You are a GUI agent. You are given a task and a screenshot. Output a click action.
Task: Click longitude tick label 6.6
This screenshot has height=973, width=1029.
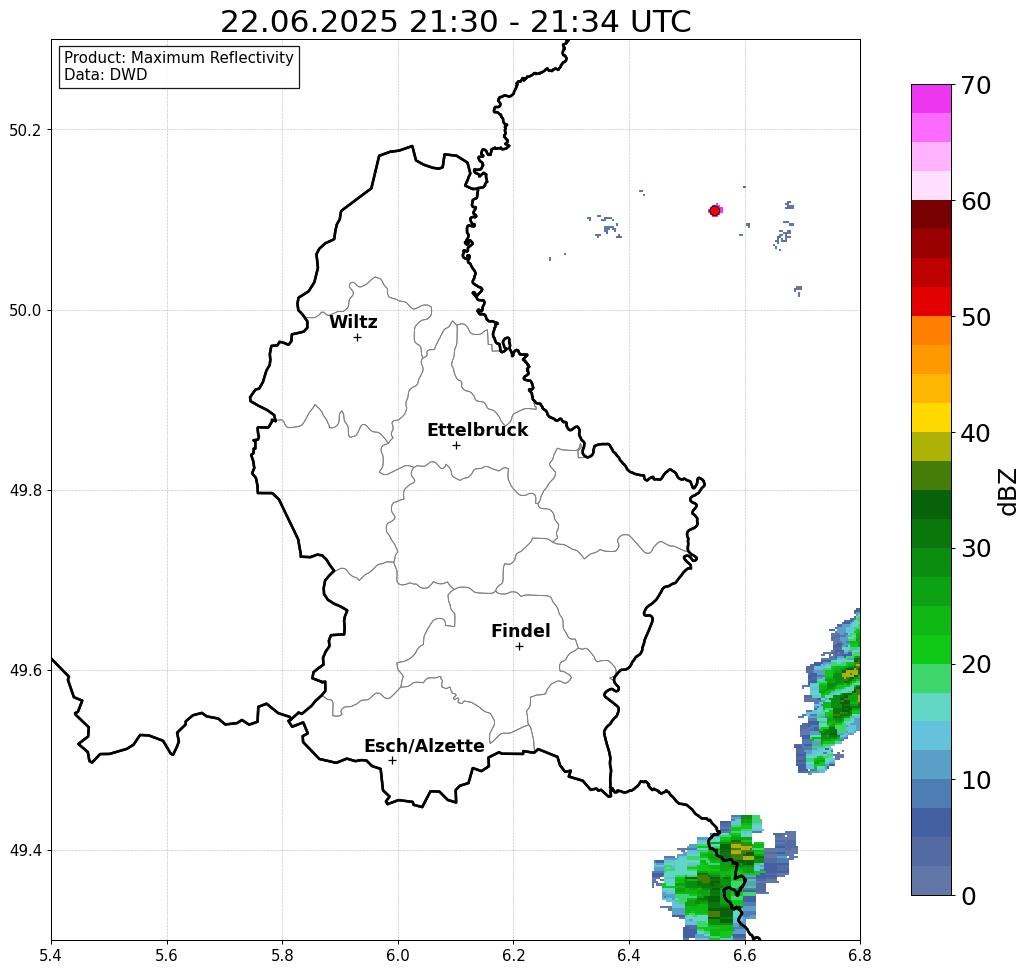coord(745,955)
